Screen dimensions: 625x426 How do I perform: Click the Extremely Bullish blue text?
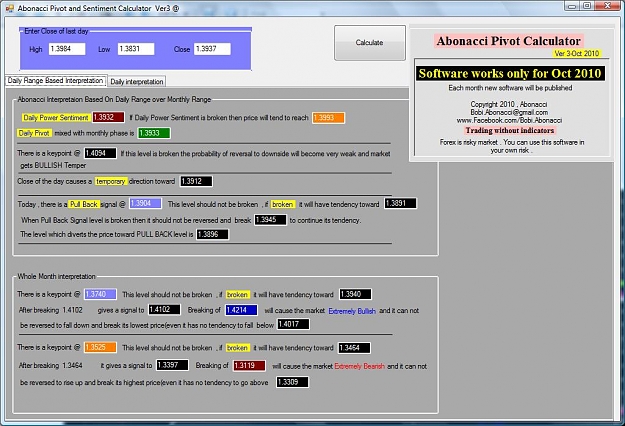point(352,311)
